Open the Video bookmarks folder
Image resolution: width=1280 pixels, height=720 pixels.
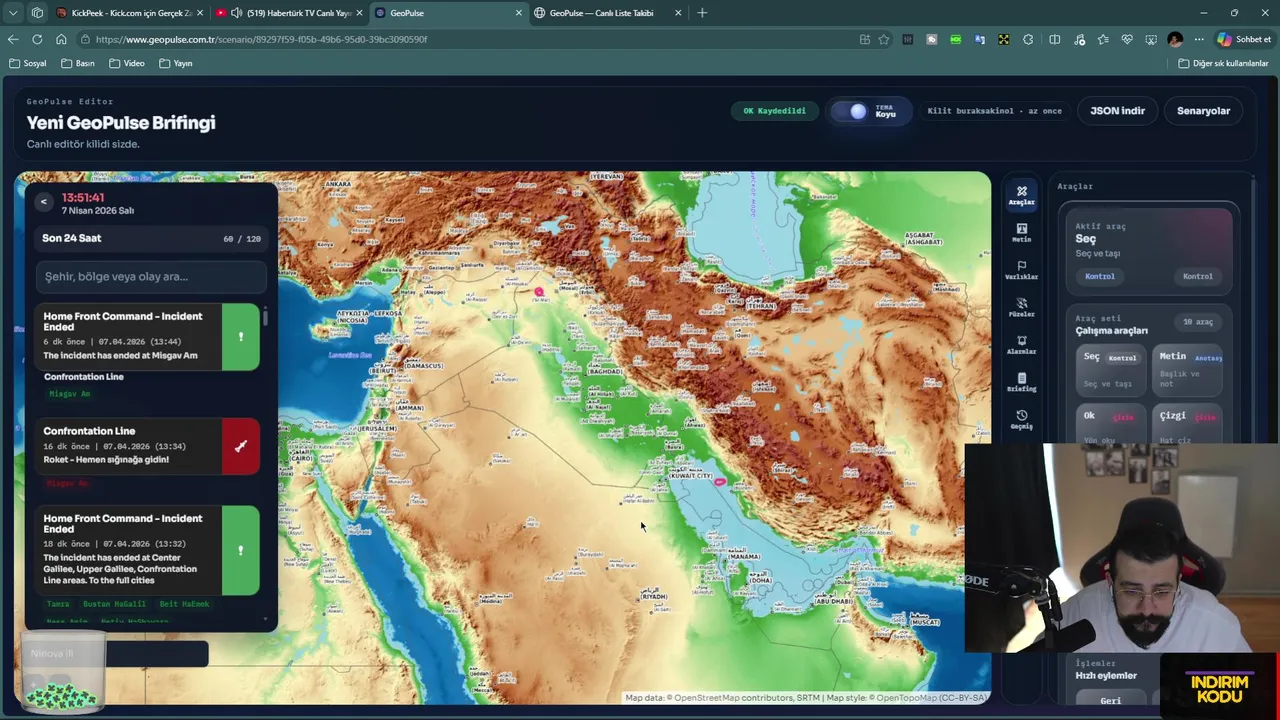click(x=127, y=63)
